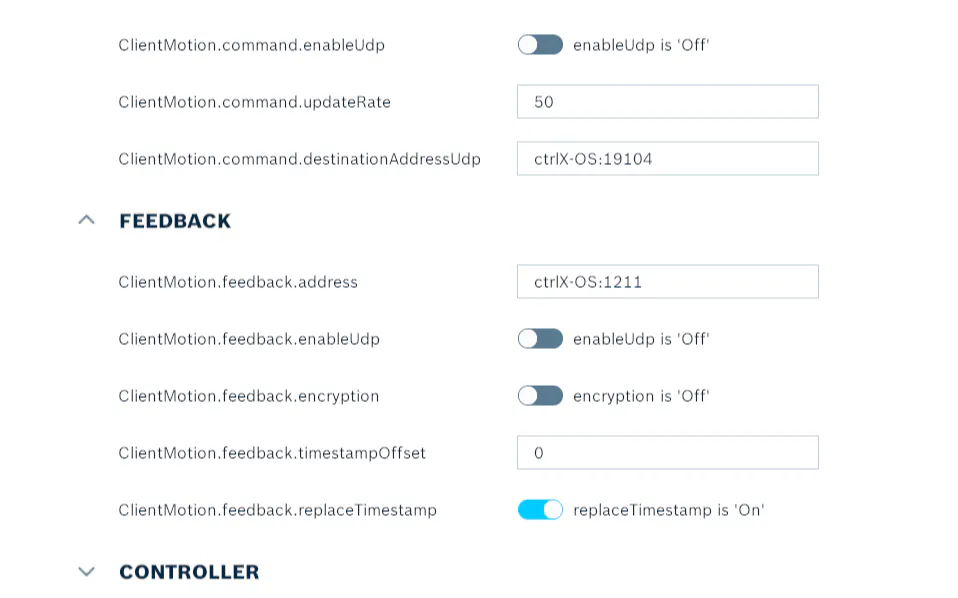Disable the replaceTimestamp switch
This screenshot has height=598, width=958.
pos(540,509)
